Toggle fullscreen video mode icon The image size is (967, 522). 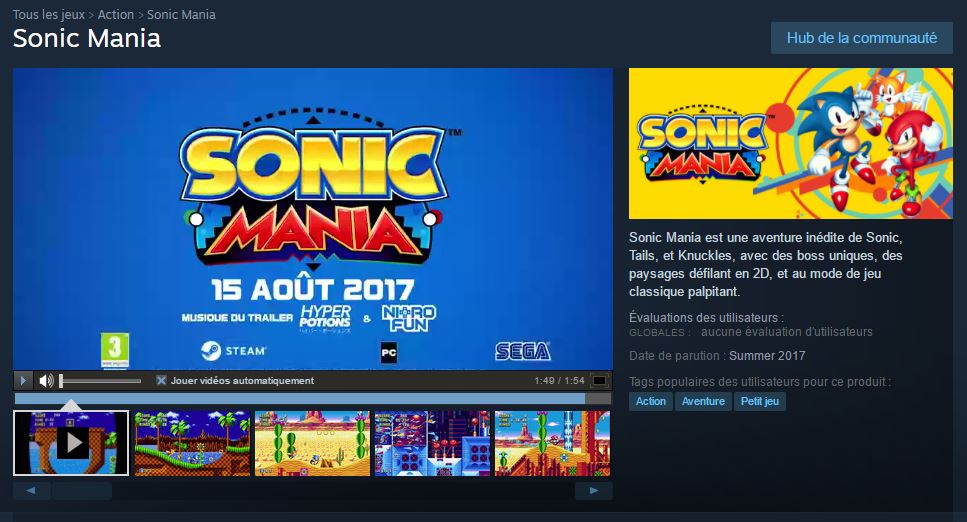pos(599,381)
